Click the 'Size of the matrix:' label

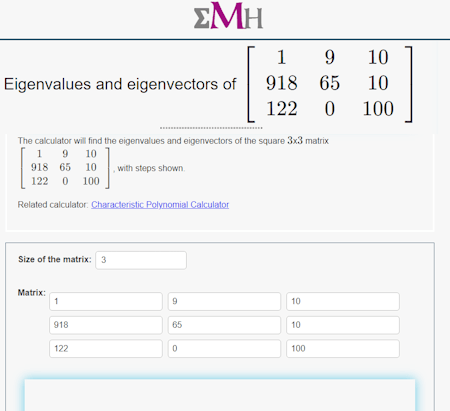[55, 259]
